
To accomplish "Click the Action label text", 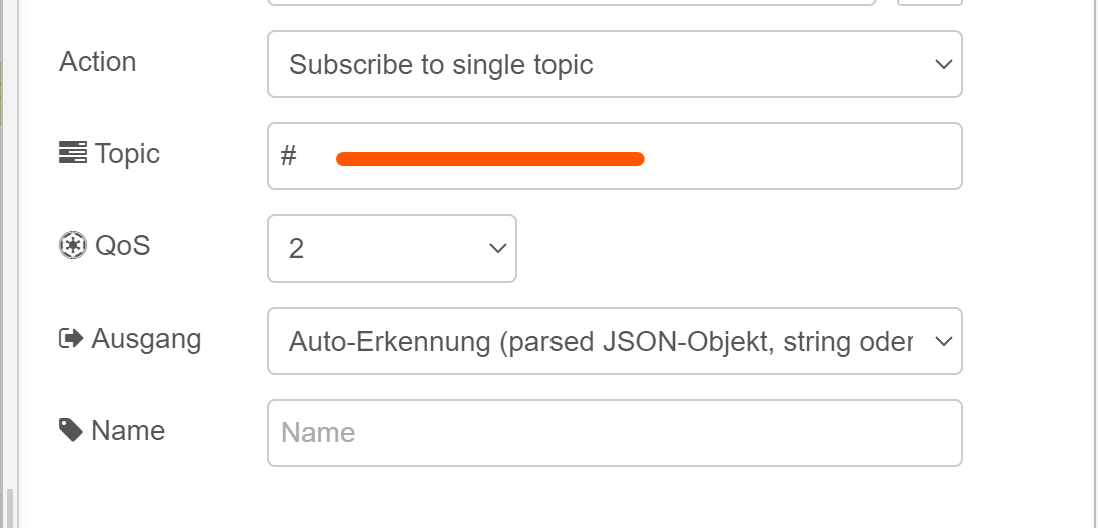I will pyautogui.click(x=97, y=62).
